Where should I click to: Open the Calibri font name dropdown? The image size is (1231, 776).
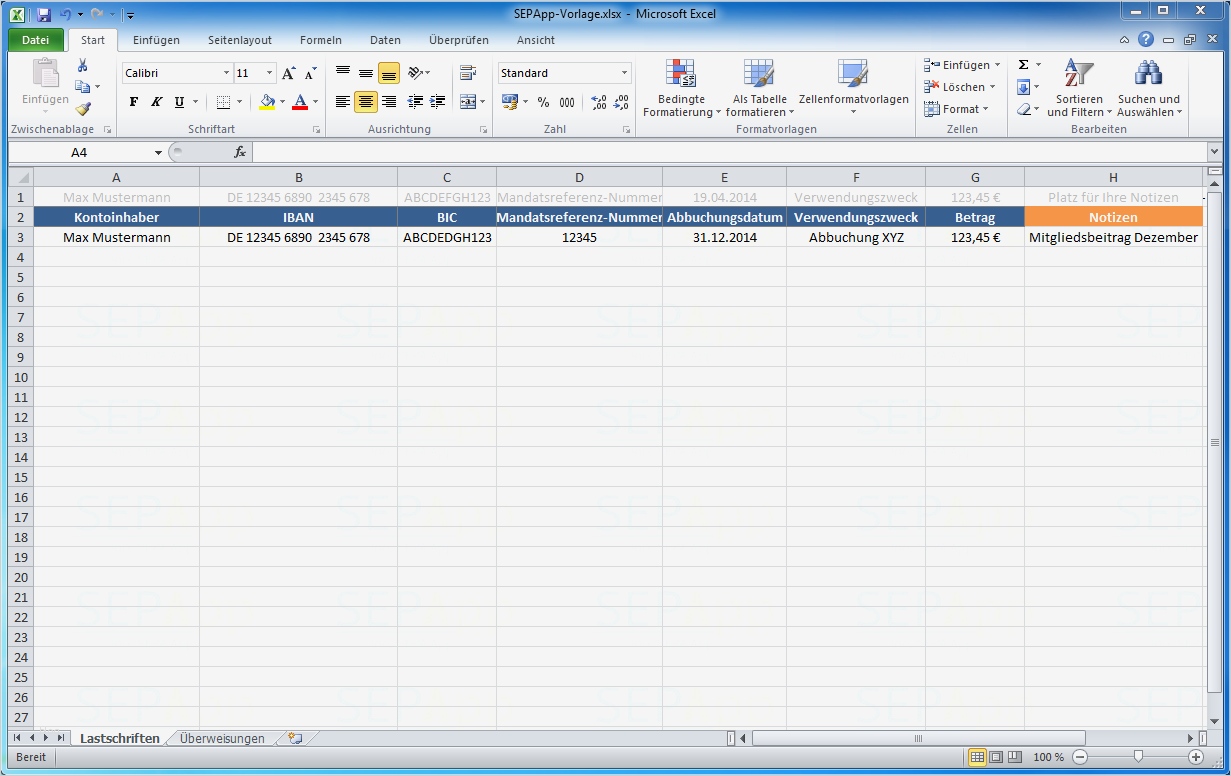(226, 73)
